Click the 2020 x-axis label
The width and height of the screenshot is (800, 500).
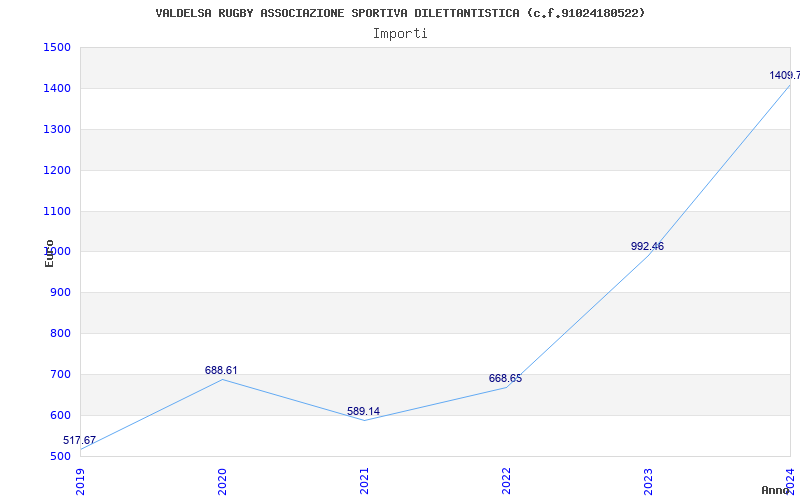pyautogui.click(x=222, y=481)
